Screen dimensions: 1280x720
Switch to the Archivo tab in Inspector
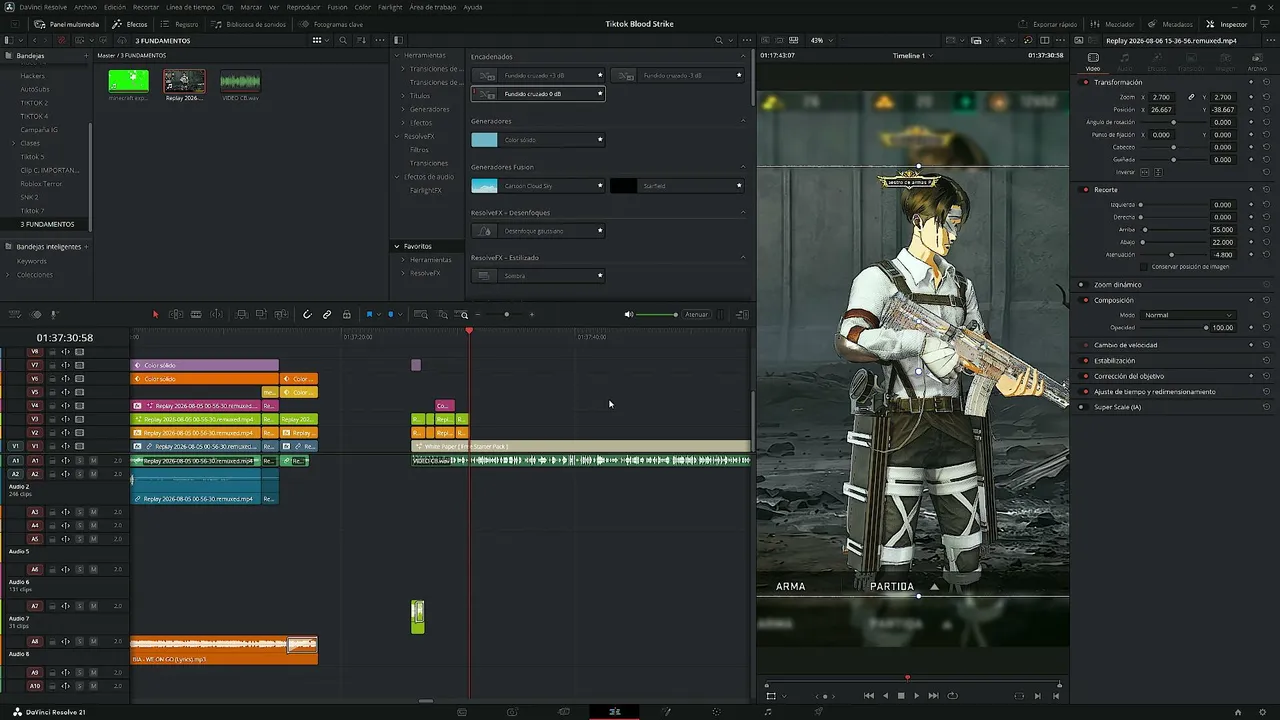(x=1257, y=62)
